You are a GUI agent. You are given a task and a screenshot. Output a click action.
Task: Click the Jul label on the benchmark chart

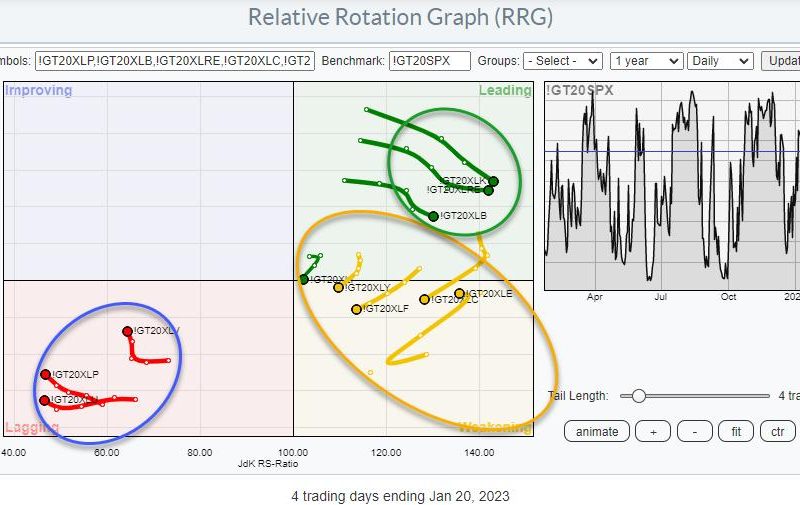point(661,297)
